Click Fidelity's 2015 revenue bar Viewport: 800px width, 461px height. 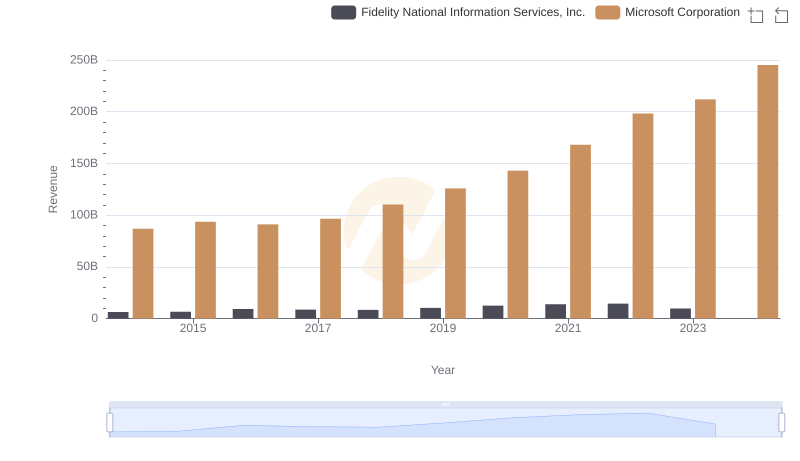point(181,315)
